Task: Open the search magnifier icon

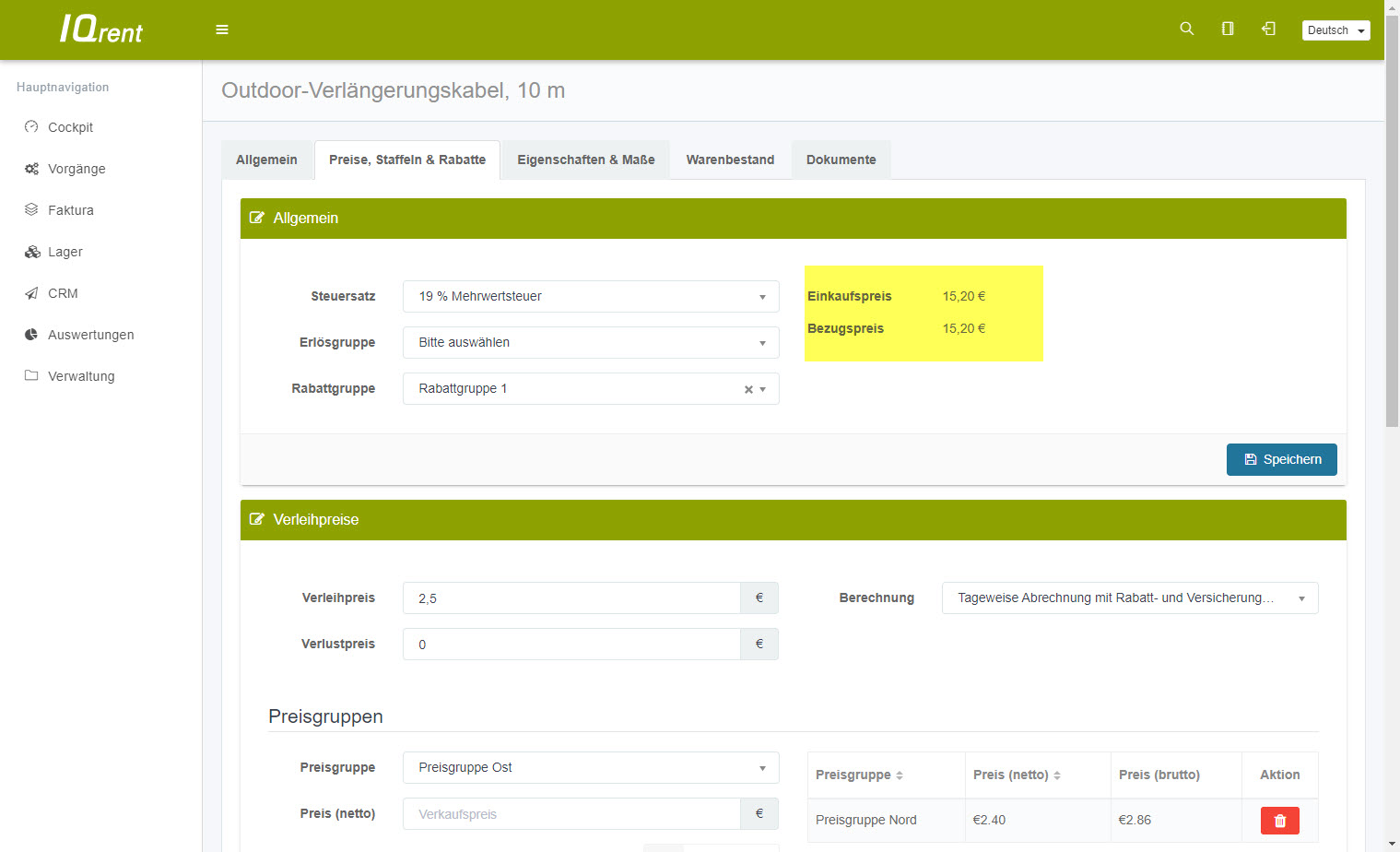Action: click(1187, 29)
